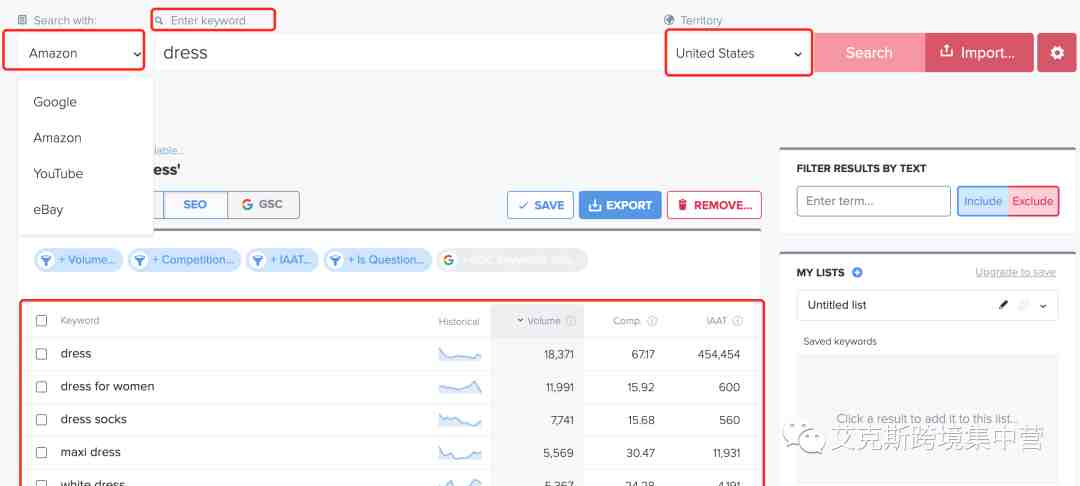Open historical trend chart for 'maxi dress'
The height and width of the screenshot is (486, 1080).
(x=460, y=453)
